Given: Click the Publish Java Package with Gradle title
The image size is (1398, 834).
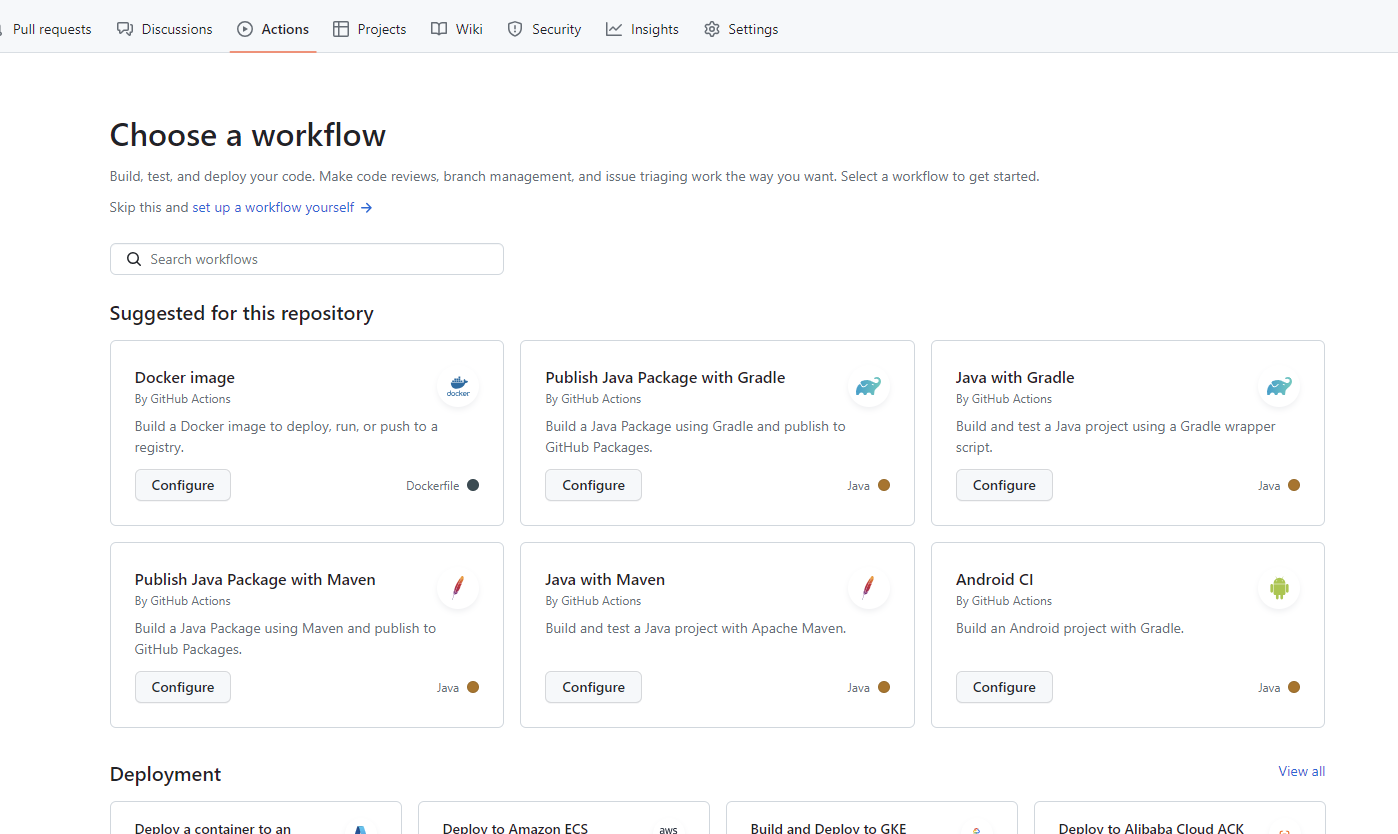Looking at the screenshot, I should [665, 377].
